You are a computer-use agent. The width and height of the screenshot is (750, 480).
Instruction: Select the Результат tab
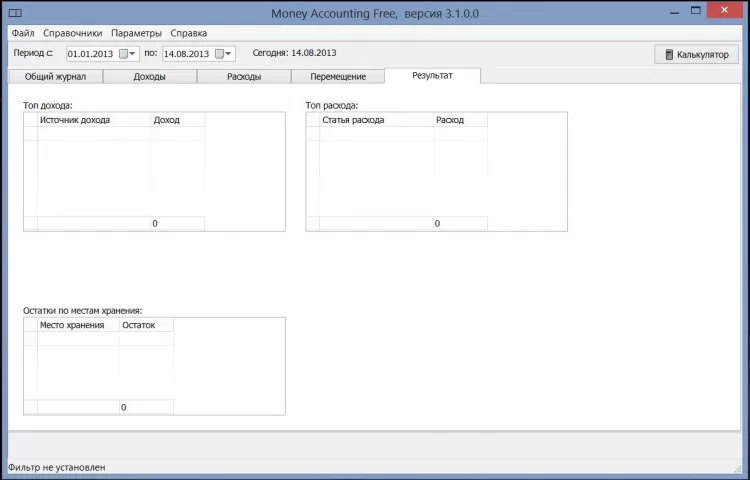(x=432, y=76)
